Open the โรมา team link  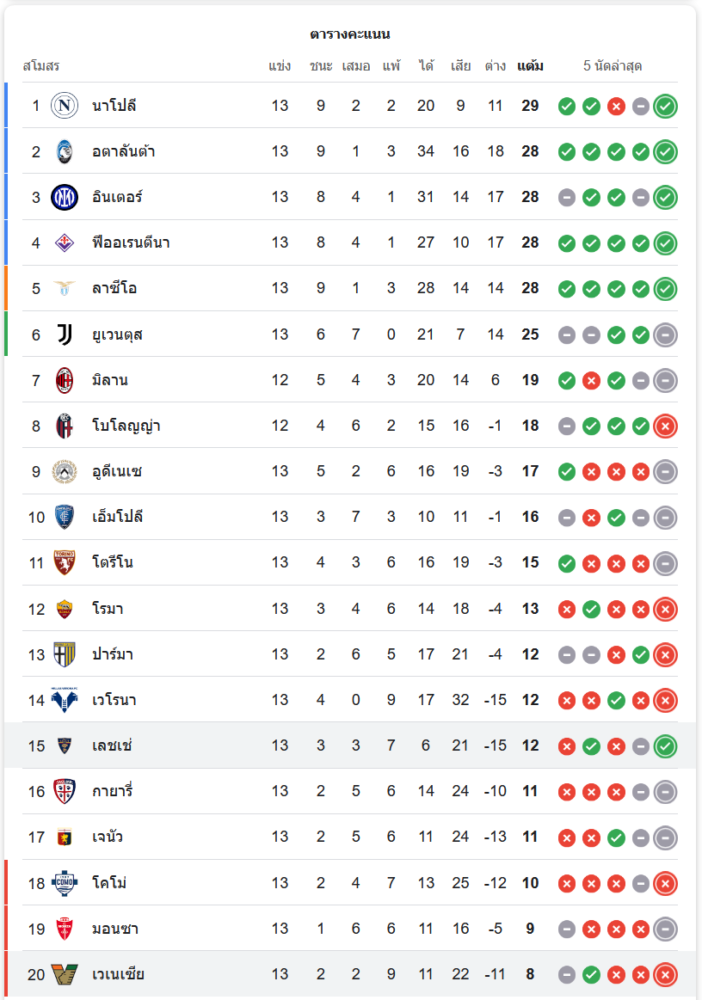pos(107,609)
